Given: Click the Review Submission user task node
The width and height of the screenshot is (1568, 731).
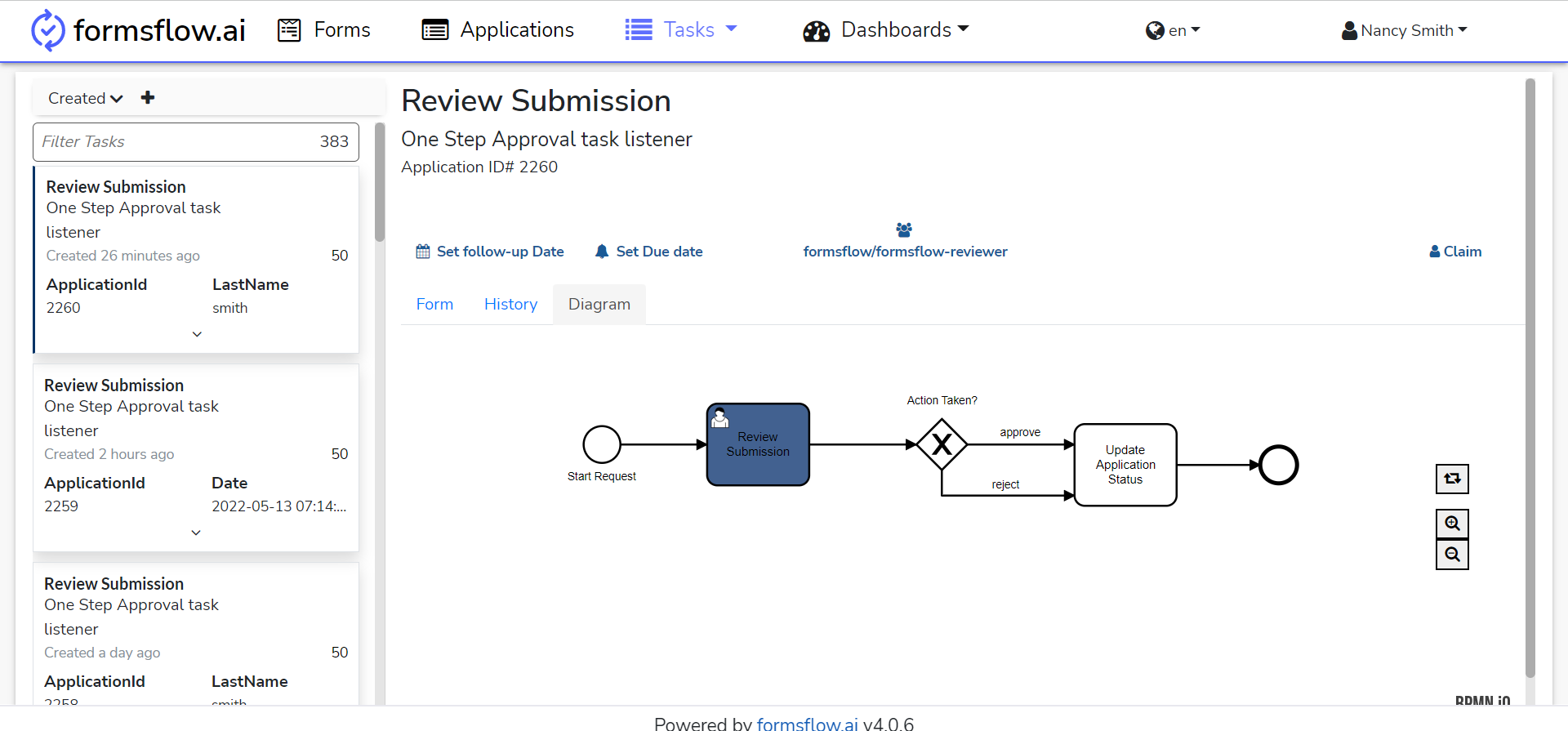Looking at the screenshot, I should point(758,445).
